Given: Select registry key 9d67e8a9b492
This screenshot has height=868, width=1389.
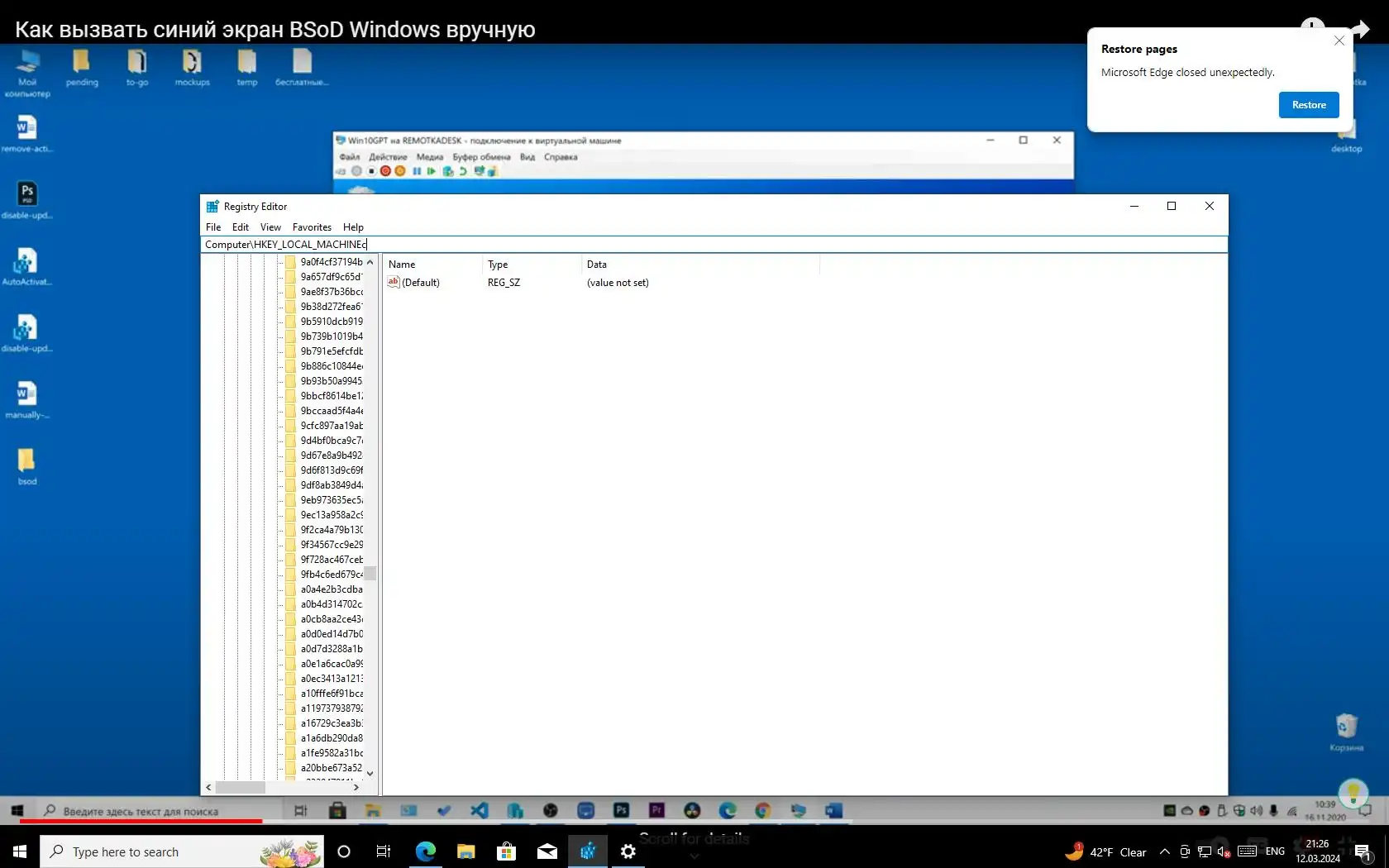Looking at the screenshot, I should pos(324,455).
